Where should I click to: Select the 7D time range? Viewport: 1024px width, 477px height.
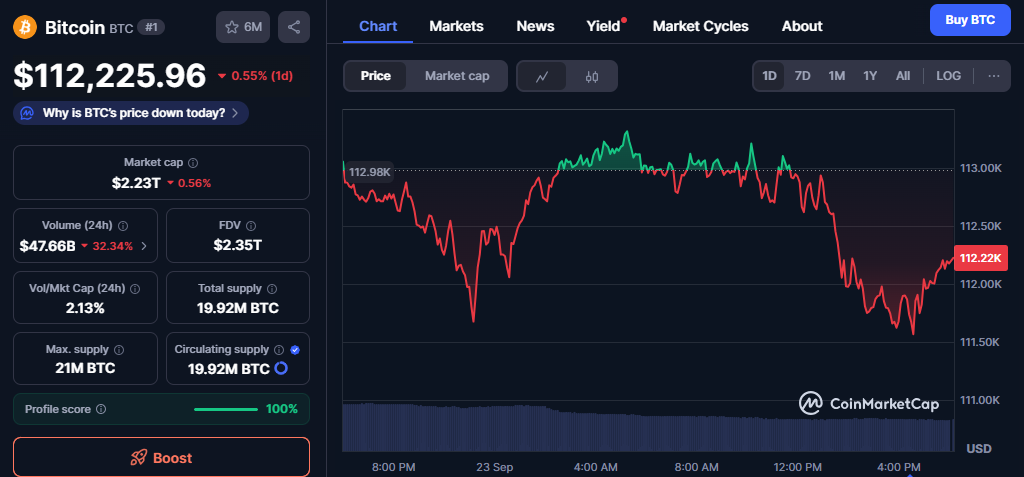click(x=802, y=76)
